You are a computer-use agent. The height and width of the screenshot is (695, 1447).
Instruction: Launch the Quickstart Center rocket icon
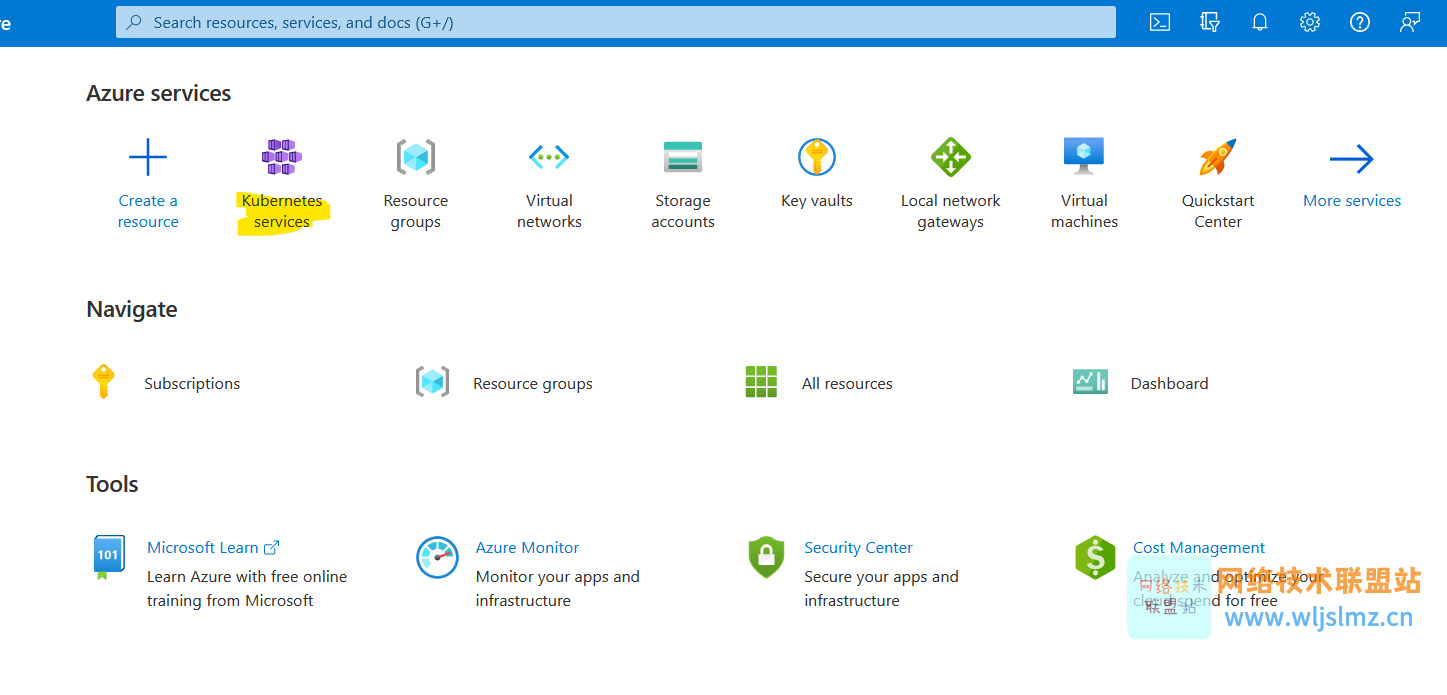coord(1218,157)
